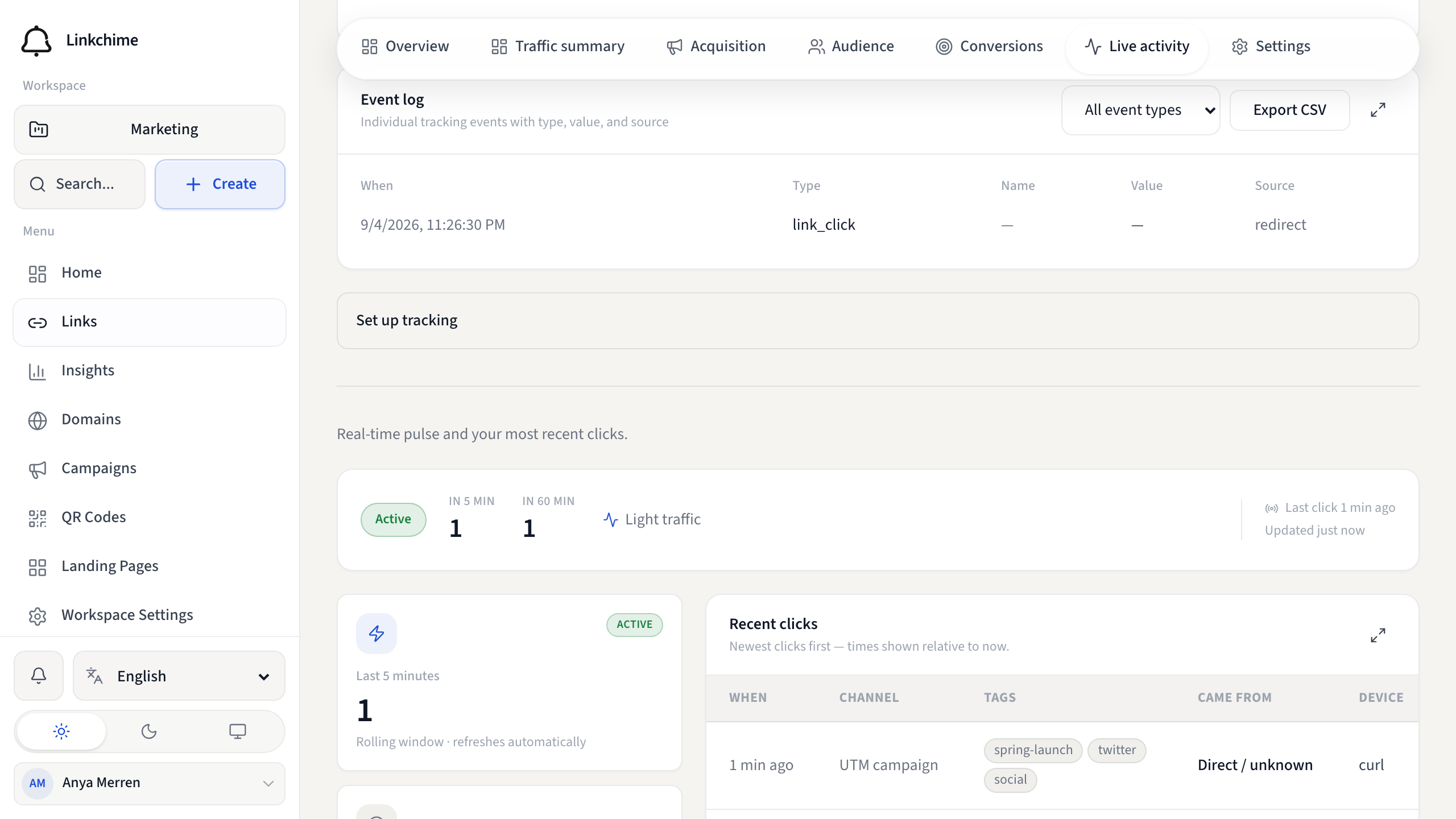Expand the Recent clicks panel
The width and height of the screenshot is (1456, 819).
click(x=1378, y=635)
